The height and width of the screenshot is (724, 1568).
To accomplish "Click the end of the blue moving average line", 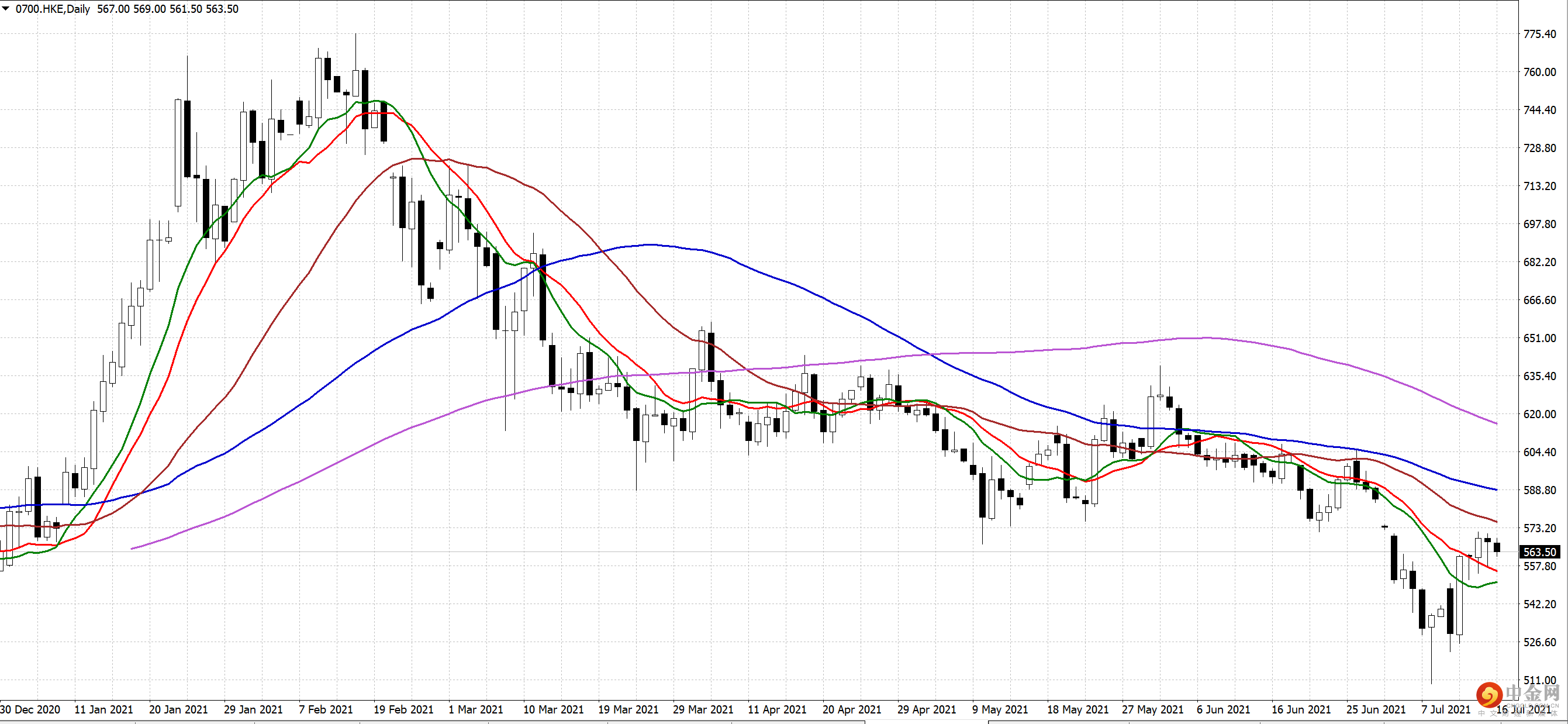I will pos(1496,489).
